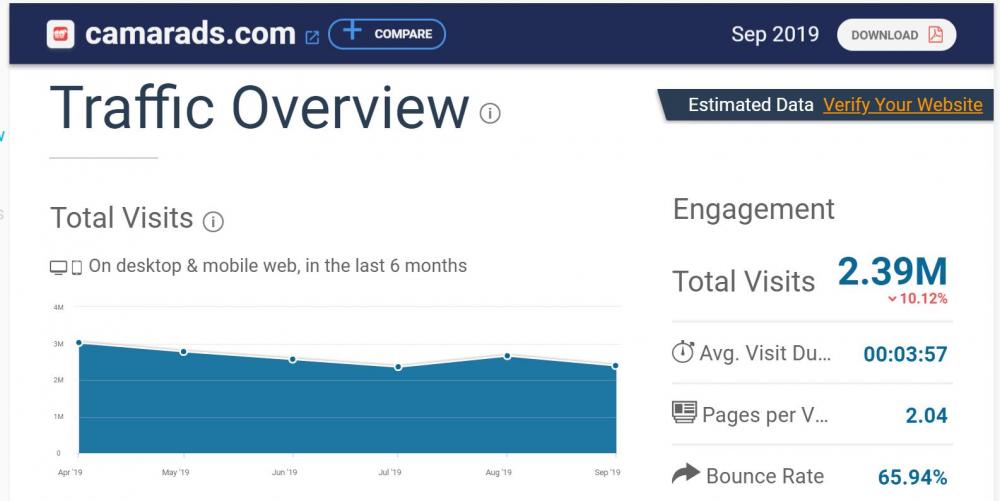
Task: Click the Bounce Rate arrow icon
Action: pyautogui.click(x=685, y=476)
